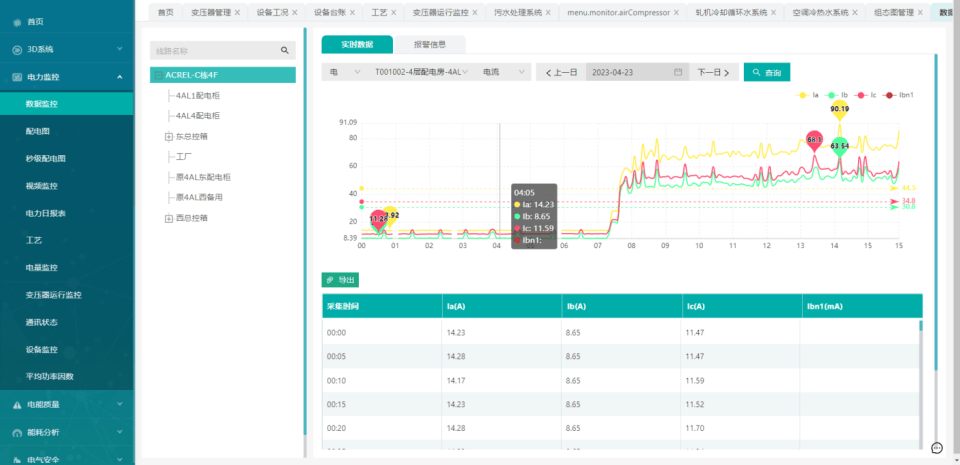
Task: Select 4AL1配电柜 in the tree
Action: 197,95
